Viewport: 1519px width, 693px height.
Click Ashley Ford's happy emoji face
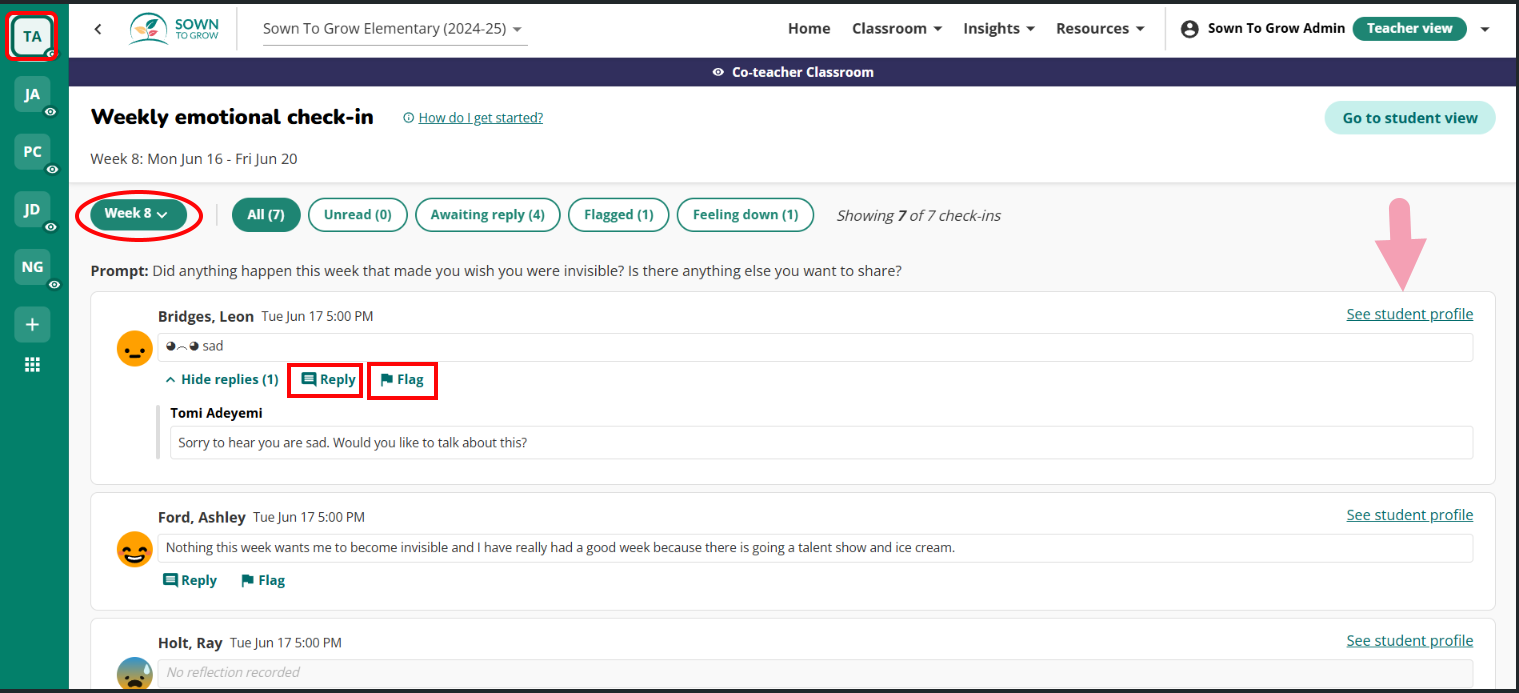(x=134, y=549)
